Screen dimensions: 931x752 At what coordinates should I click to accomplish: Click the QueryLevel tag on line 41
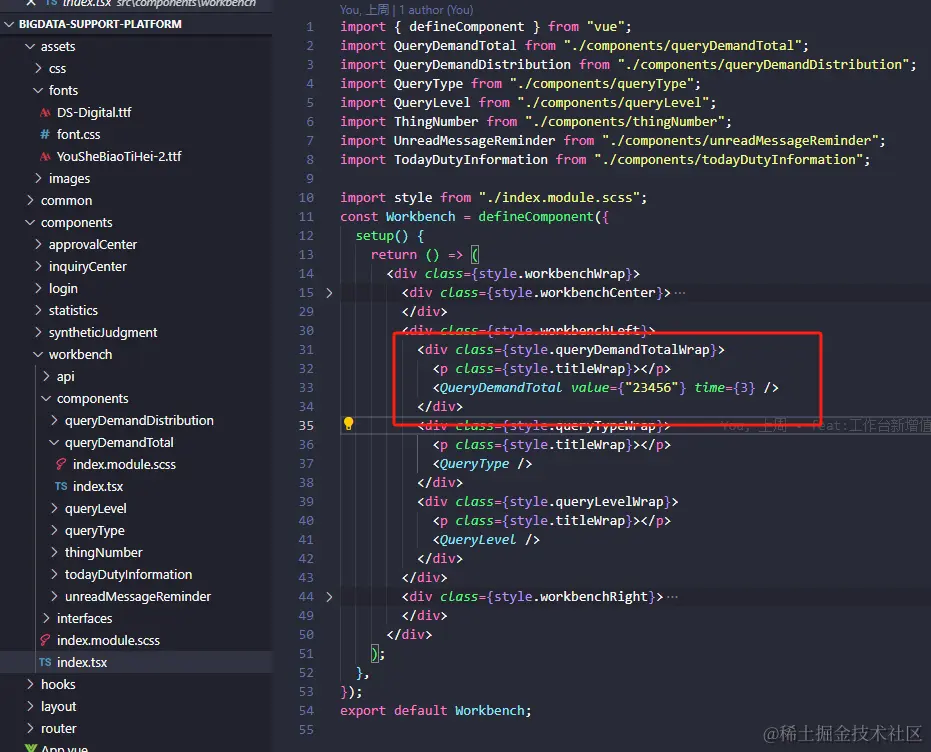(x=478, y=540)
